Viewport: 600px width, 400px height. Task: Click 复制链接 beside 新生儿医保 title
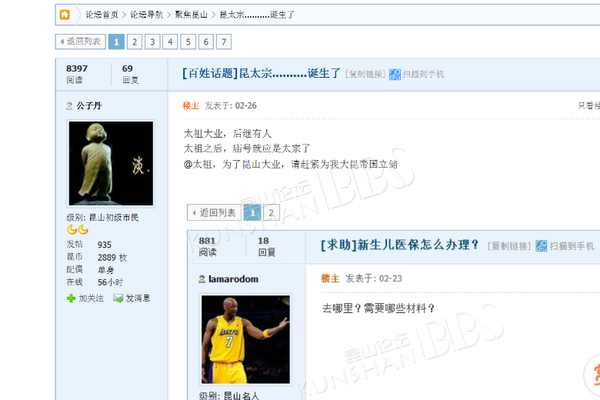click(x=509, y=246)
